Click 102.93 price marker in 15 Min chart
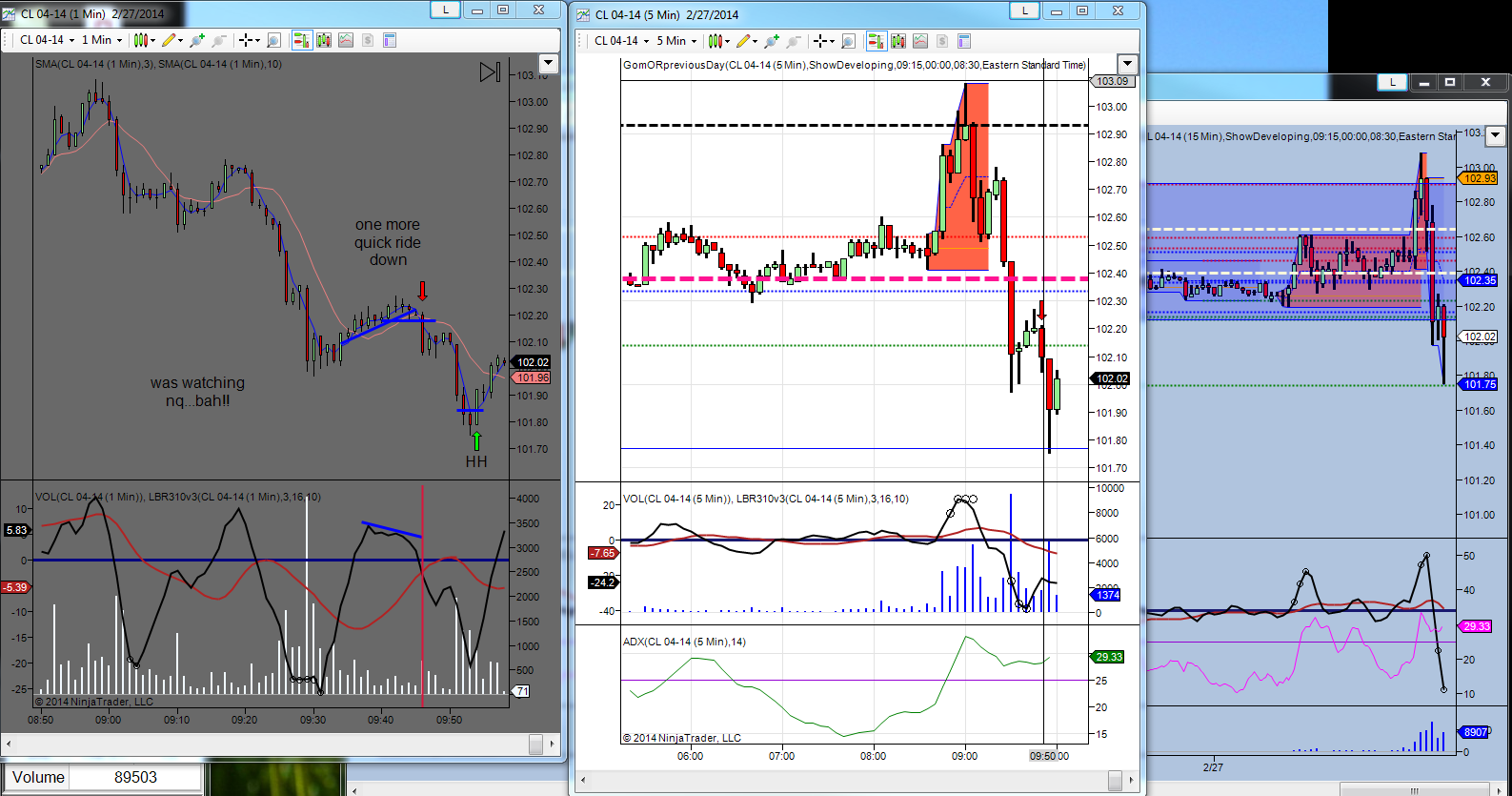 point(1479,178)
